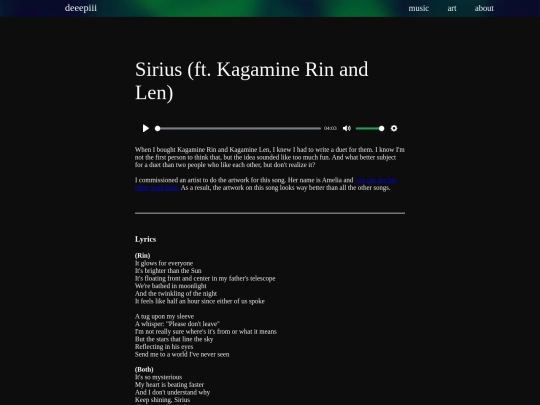Click the 04:03 duration label
Image resolution: width=540 pixels, height=405 pixels.
(330, 128)
